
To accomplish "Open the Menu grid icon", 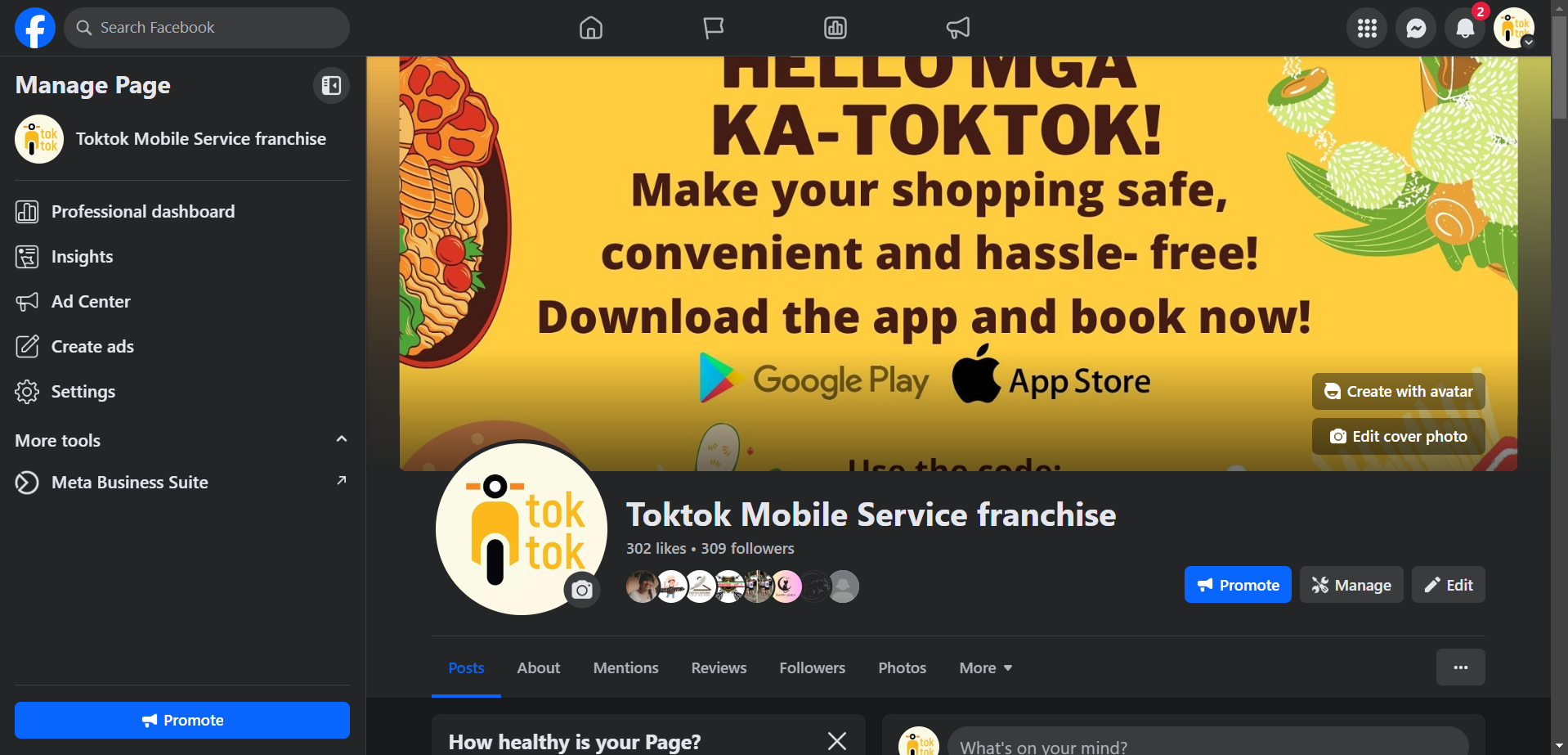I will [x=1367, y=28].
